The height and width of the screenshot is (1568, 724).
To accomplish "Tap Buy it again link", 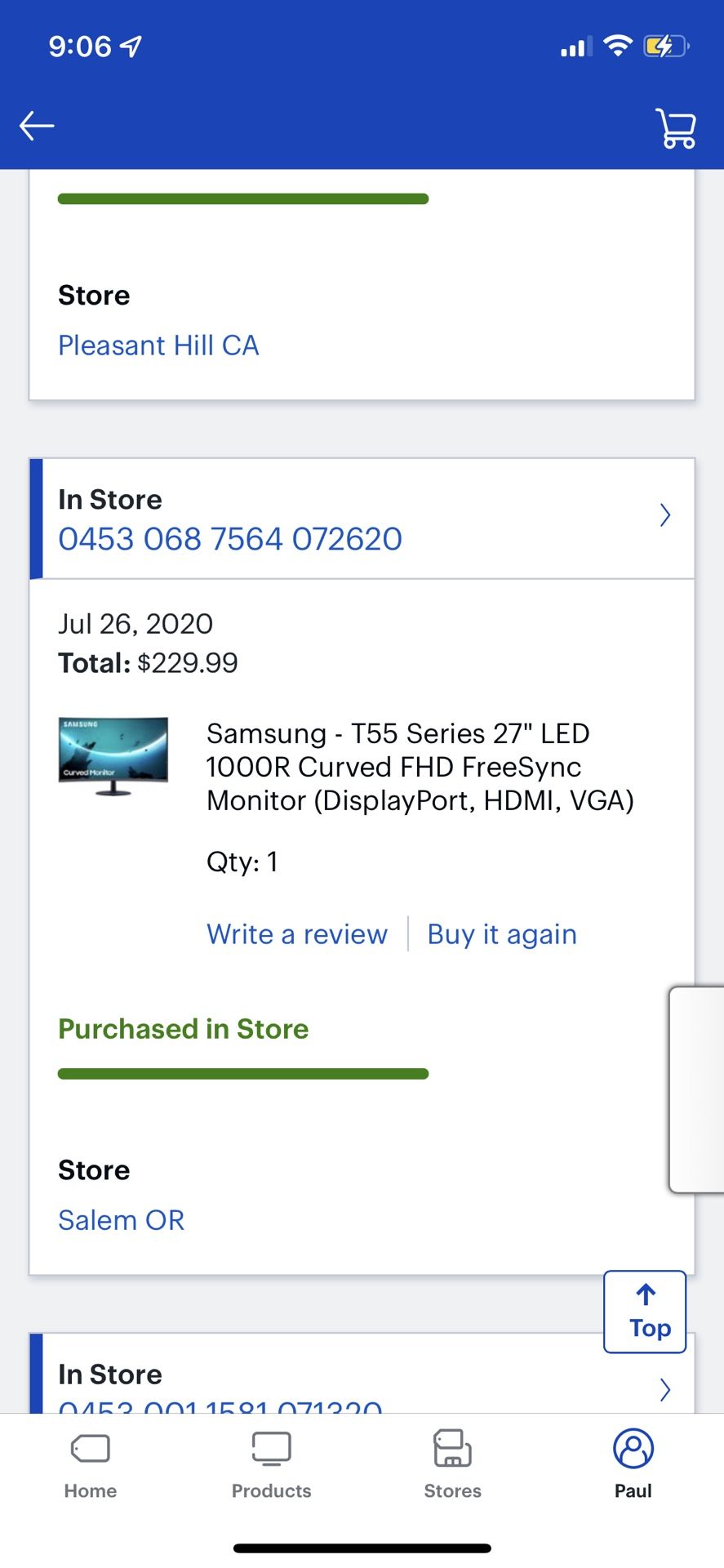I will [x=502, y=934].
